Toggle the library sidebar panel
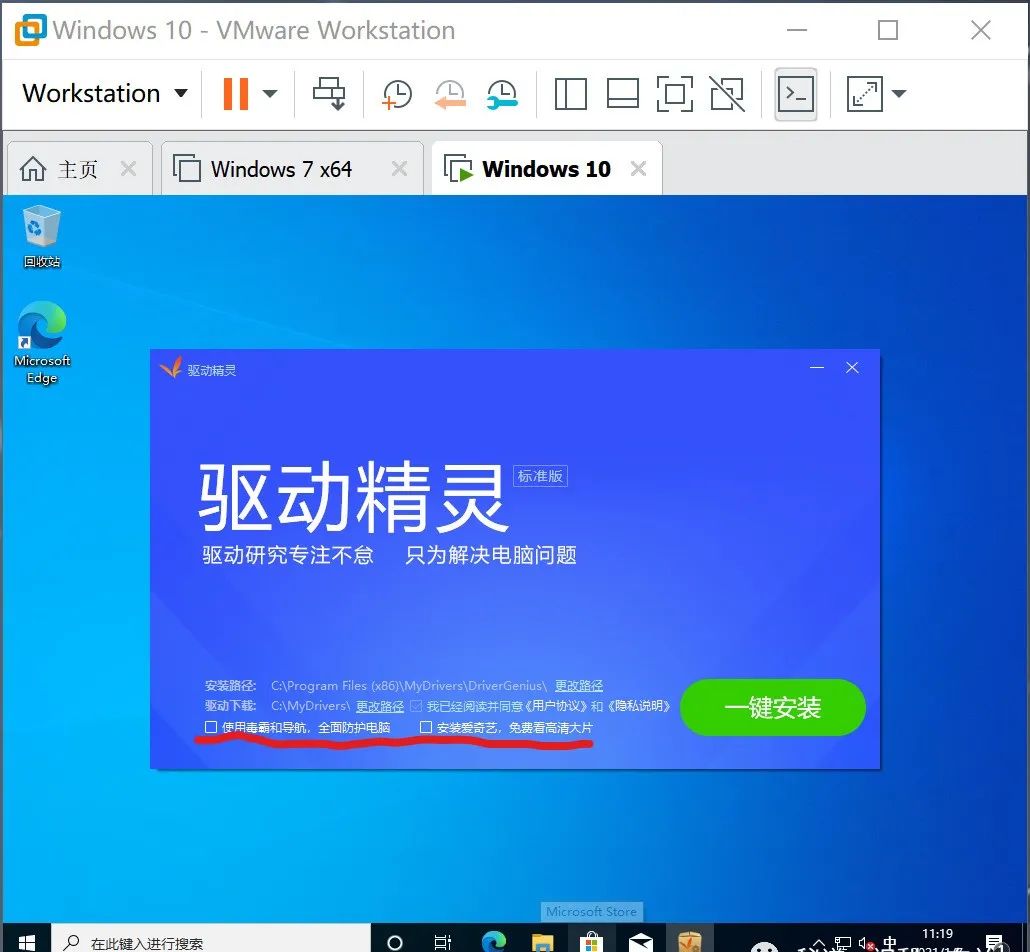Viewport: 1030px width, 952px height. (570, 94)
